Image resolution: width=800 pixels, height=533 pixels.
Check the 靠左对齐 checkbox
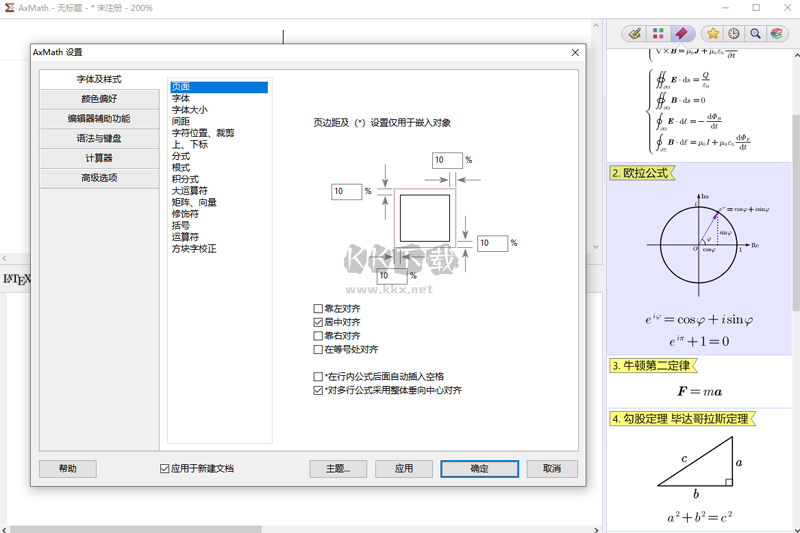(x=318, y=309)
